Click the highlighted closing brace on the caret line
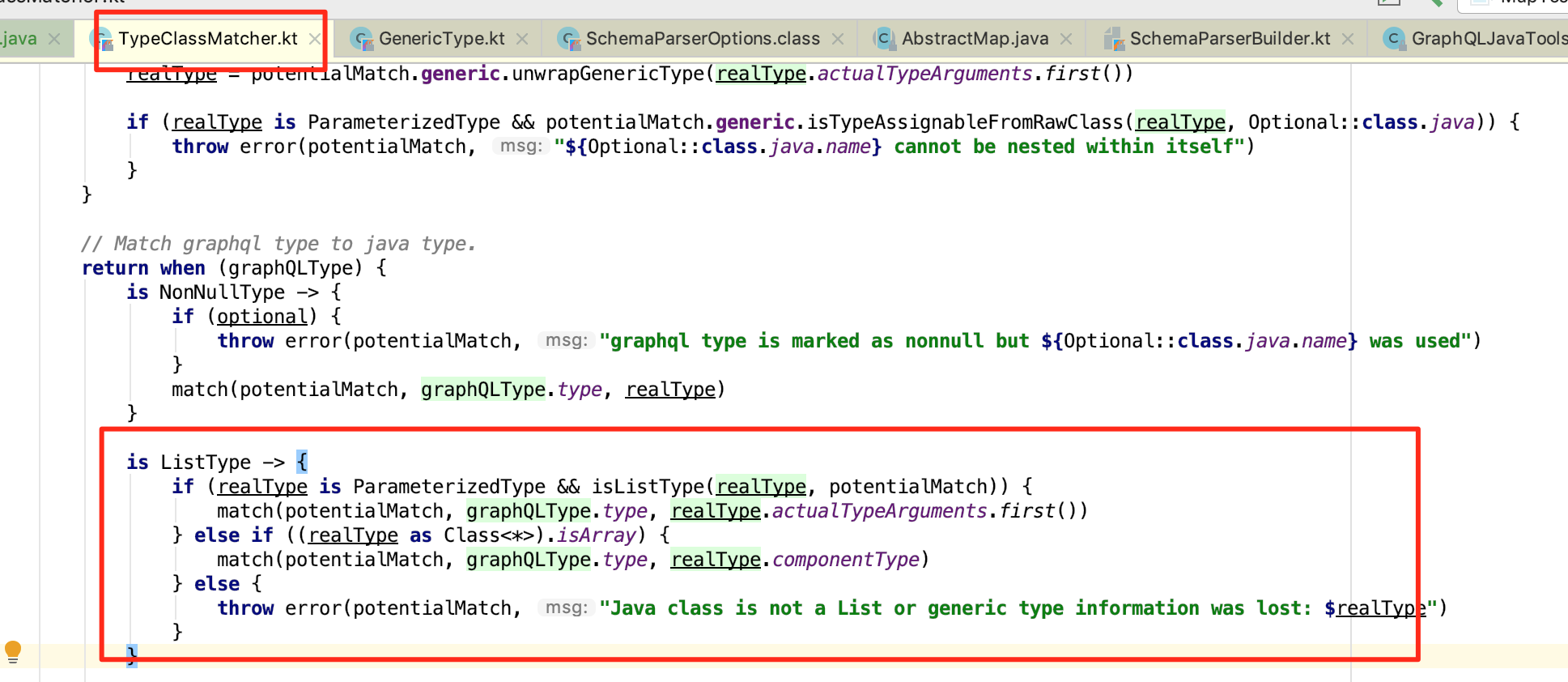Screen dimensions: 1568x682 point(131,654)
